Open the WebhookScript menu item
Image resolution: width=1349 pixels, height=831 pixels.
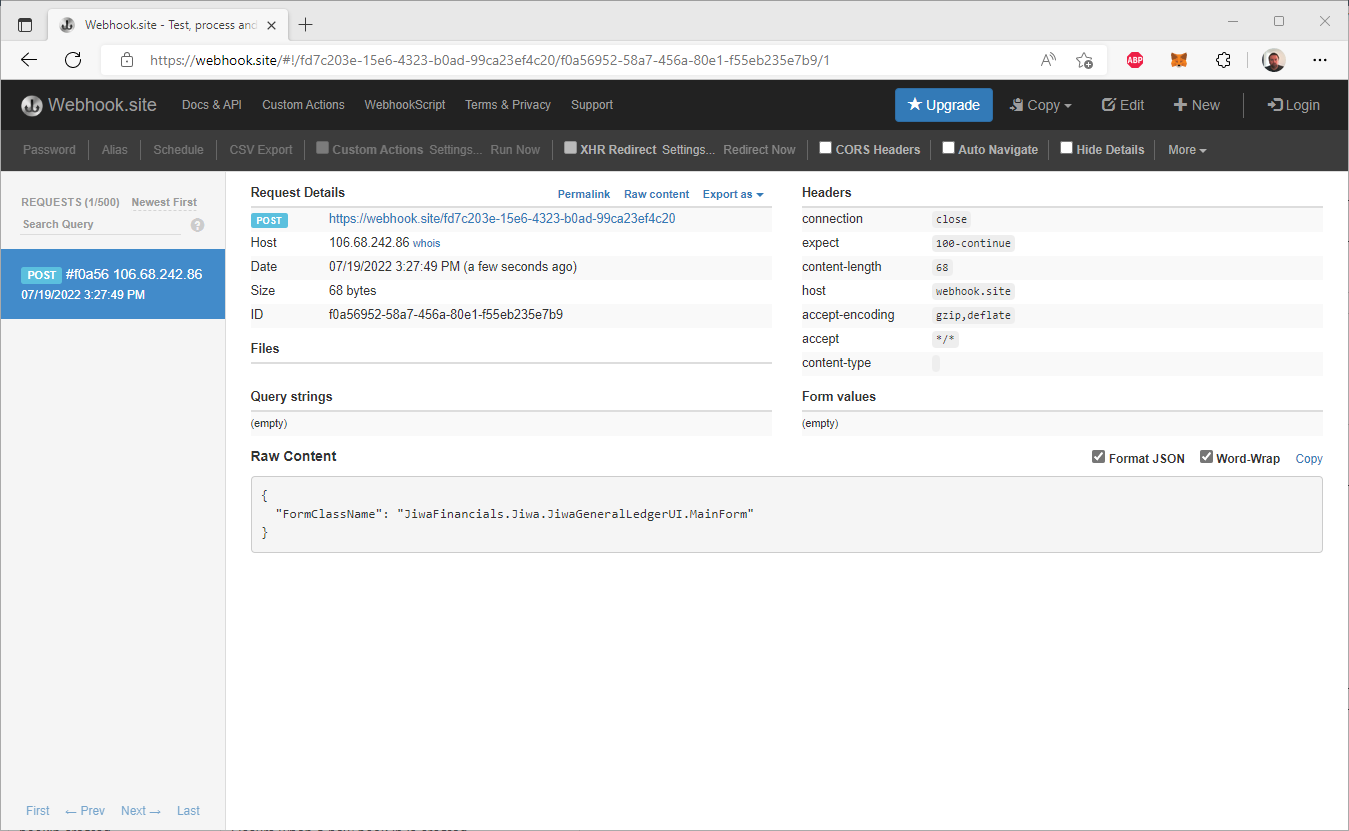point(405,105)
